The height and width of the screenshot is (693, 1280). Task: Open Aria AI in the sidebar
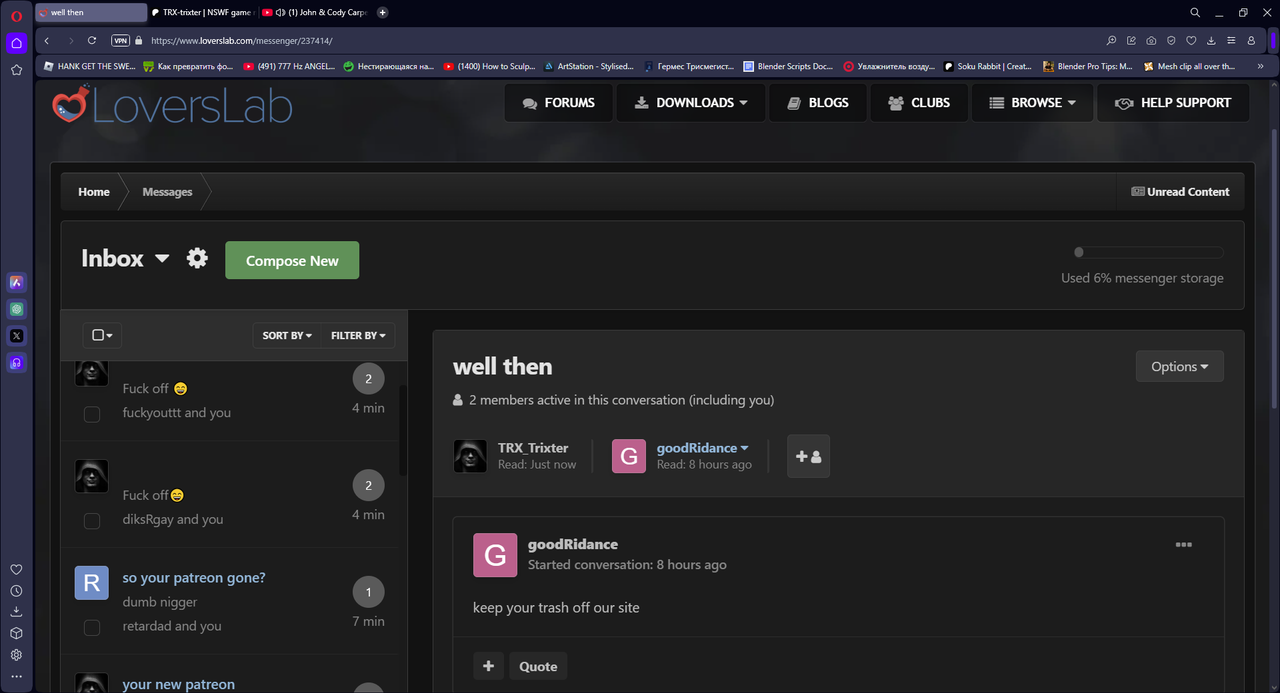(16, 282)
